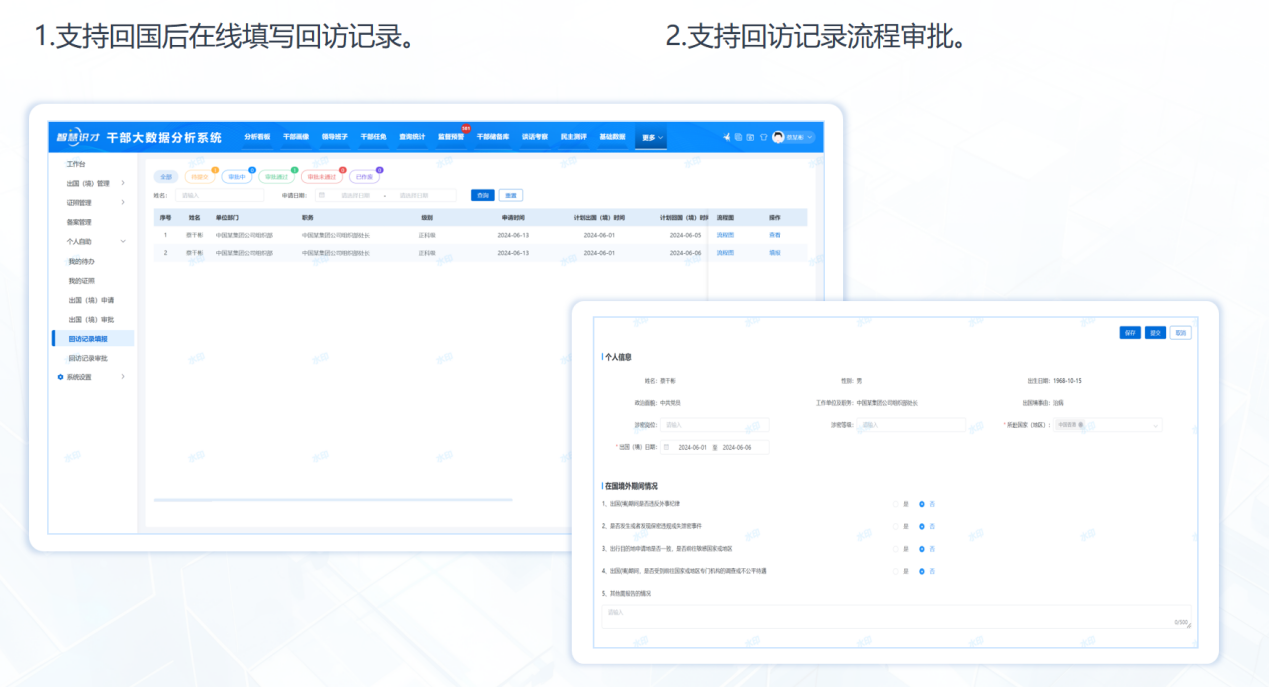Click 填报 link in the second table row
The height and width of the screenshot is (687, 1269).
point(774,253)
